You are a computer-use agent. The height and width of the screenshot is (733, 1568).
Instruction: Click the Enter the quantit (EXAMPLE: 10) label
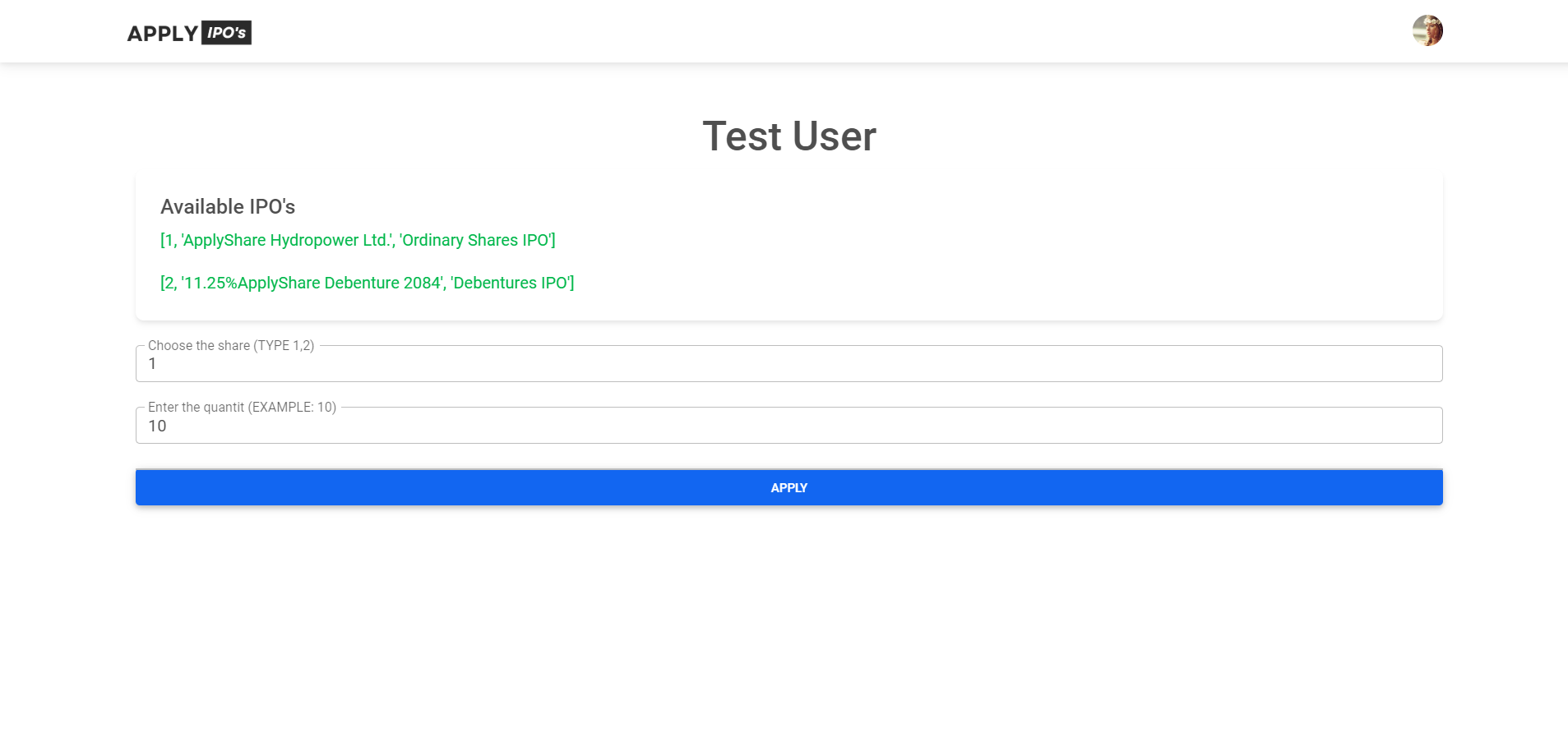tap(242, 406)
